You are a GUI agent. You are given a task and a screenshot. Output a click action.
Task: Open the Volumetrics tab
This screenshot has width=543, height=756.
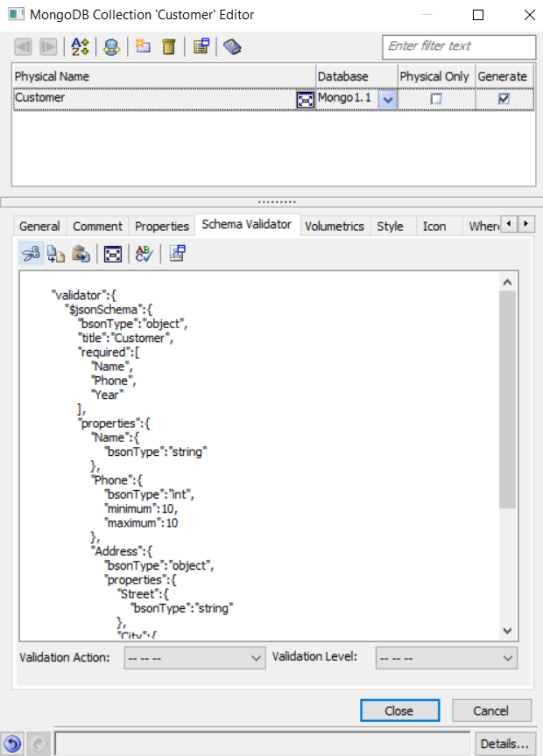(334, 226)
